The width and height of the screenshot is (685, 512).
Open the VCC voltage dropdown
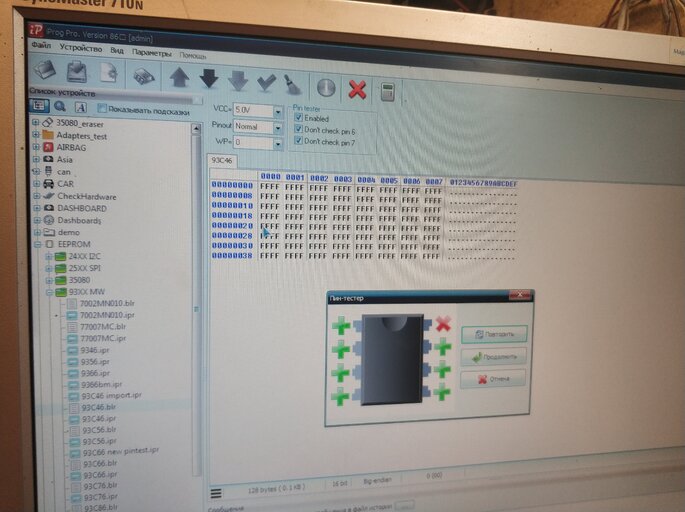point(277,112)
